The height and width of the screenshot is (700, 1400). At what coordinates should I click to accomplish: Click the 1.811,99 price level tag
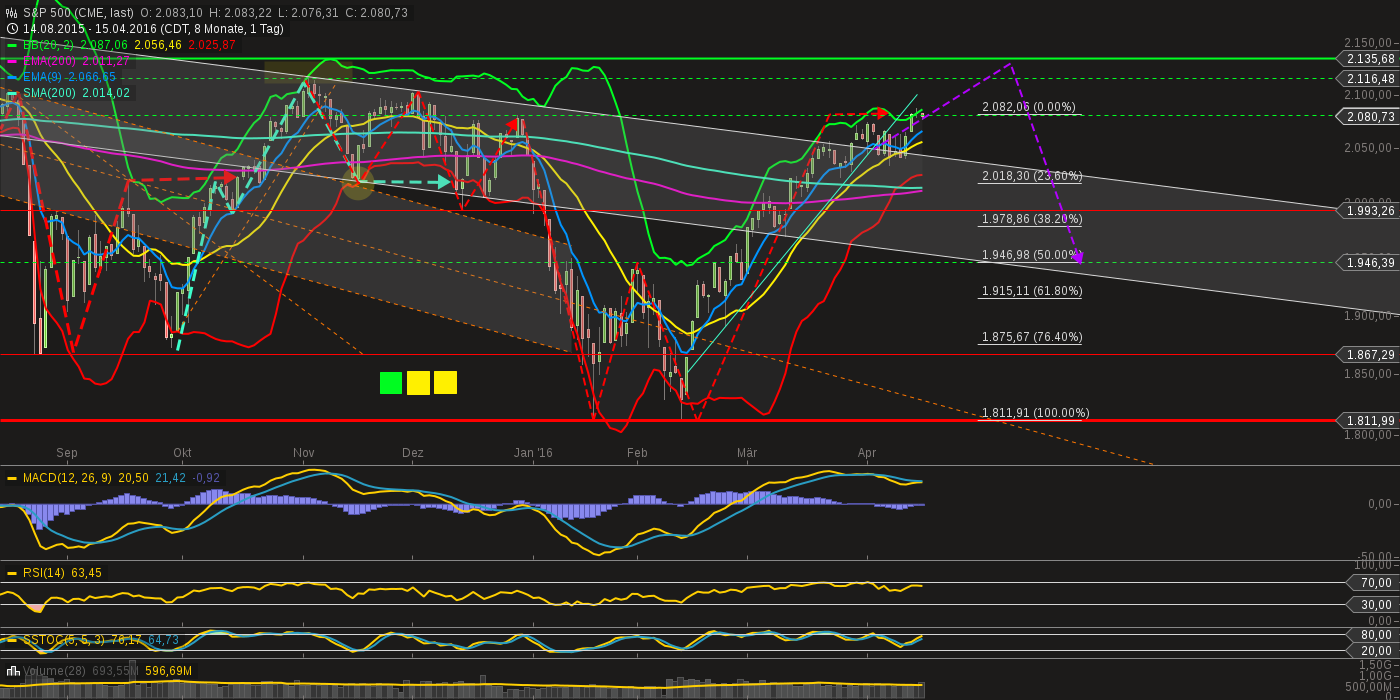1370,421
